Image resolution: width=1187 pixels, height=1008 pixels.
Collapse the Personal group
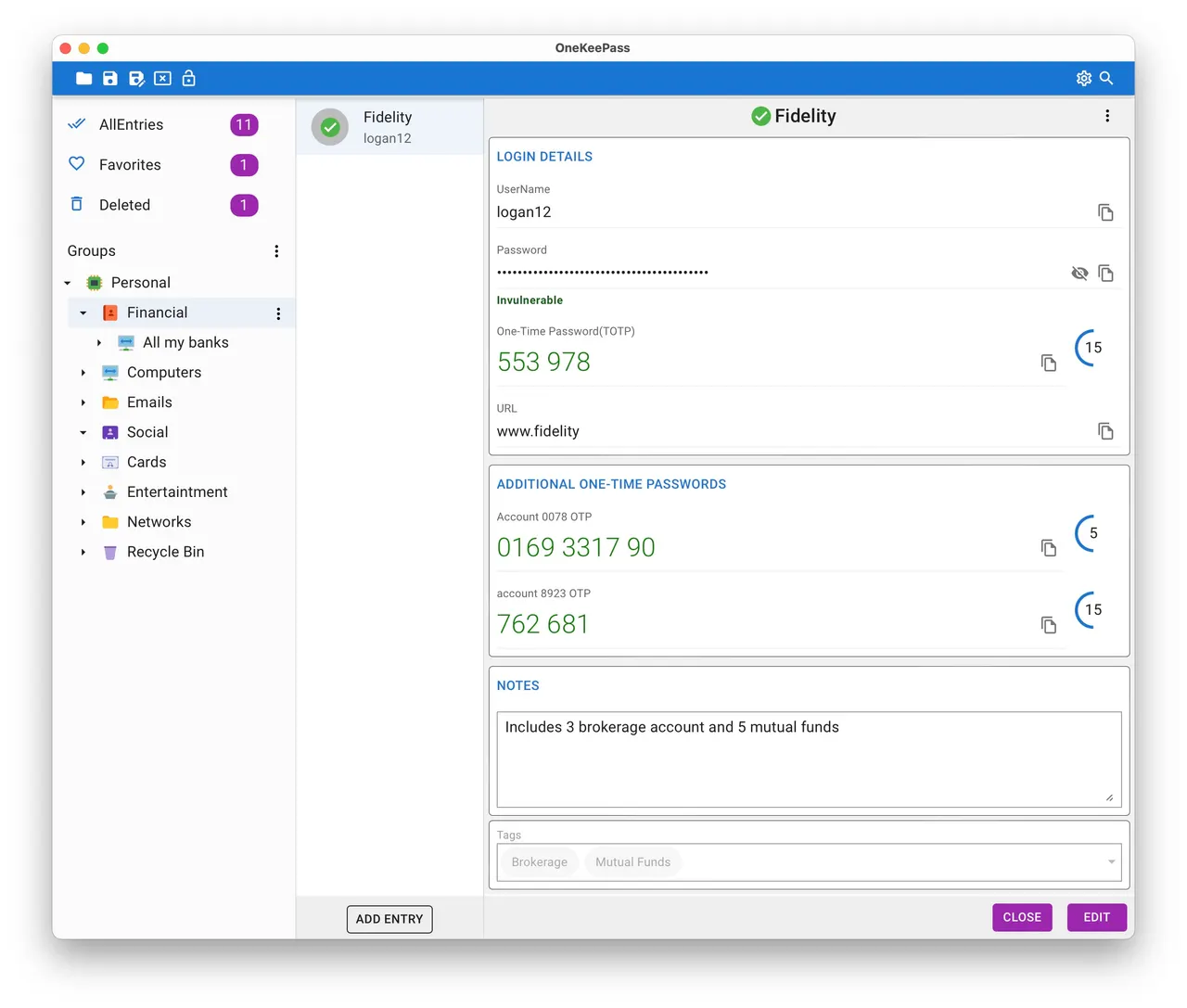pyautogui.click(x=68, y=283)
